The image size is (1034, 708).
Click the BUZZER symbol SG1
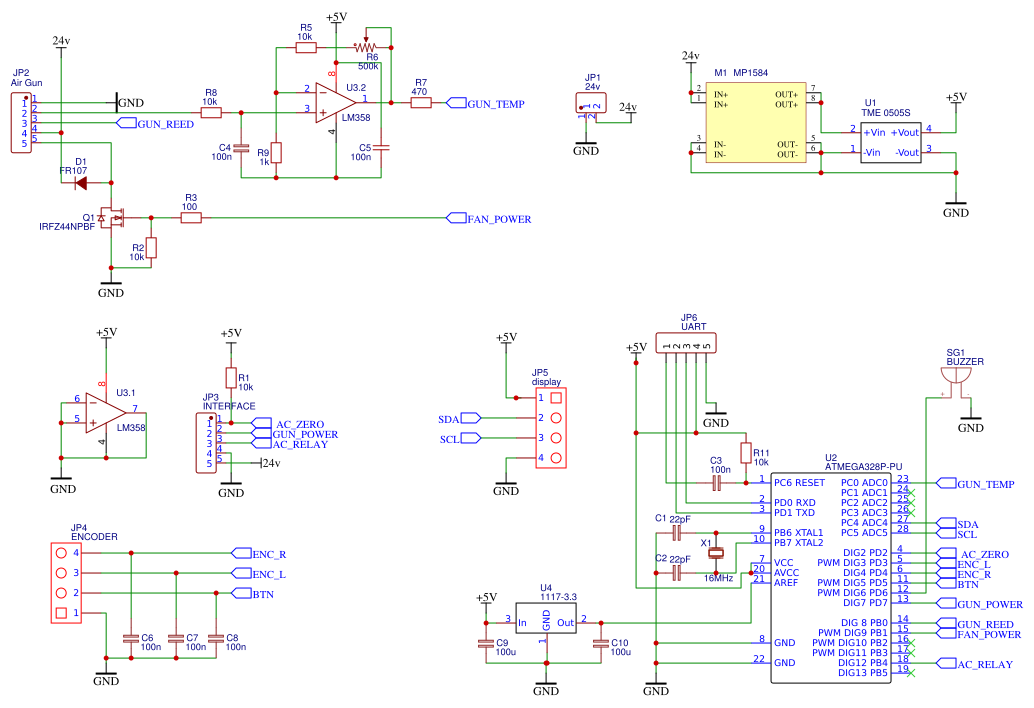click(958, 375)
